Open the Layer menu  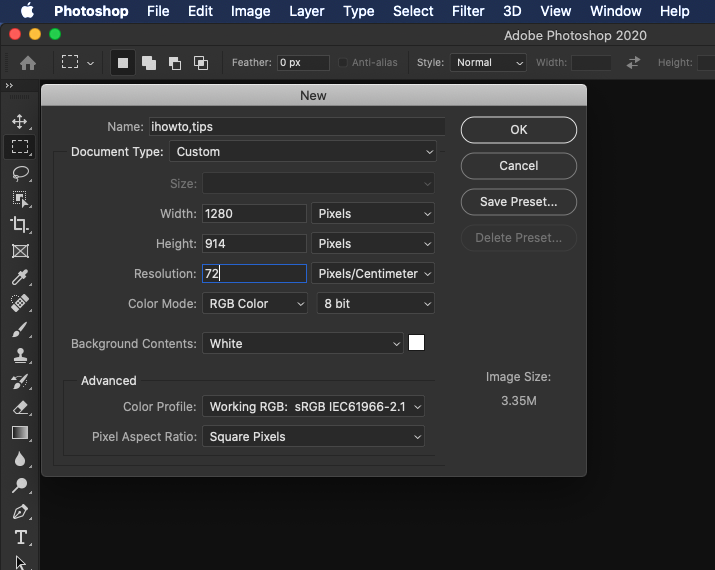[x=307, y=11]
